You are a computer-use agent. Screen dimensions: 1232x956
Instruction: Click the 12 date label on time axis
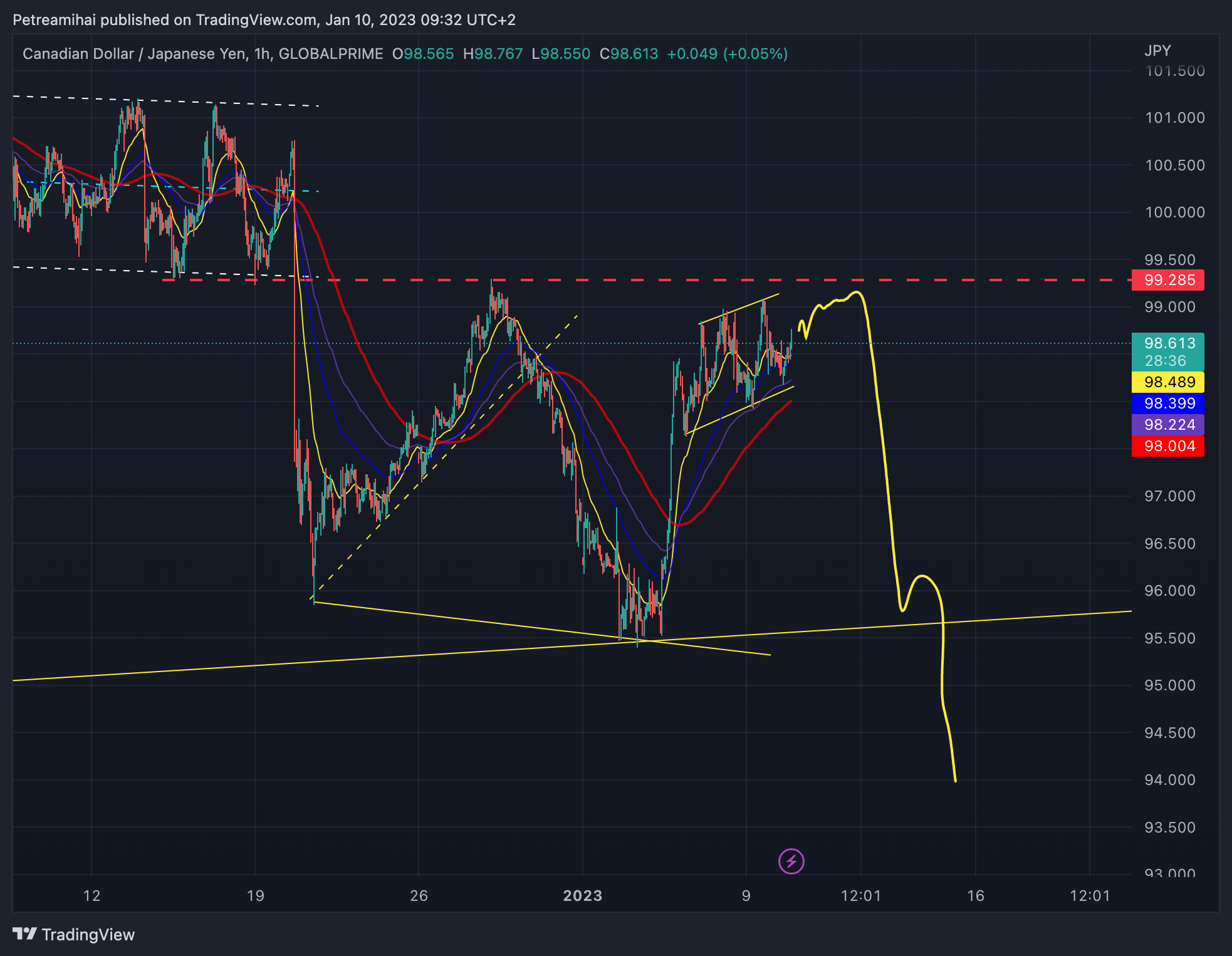(91, 896)
